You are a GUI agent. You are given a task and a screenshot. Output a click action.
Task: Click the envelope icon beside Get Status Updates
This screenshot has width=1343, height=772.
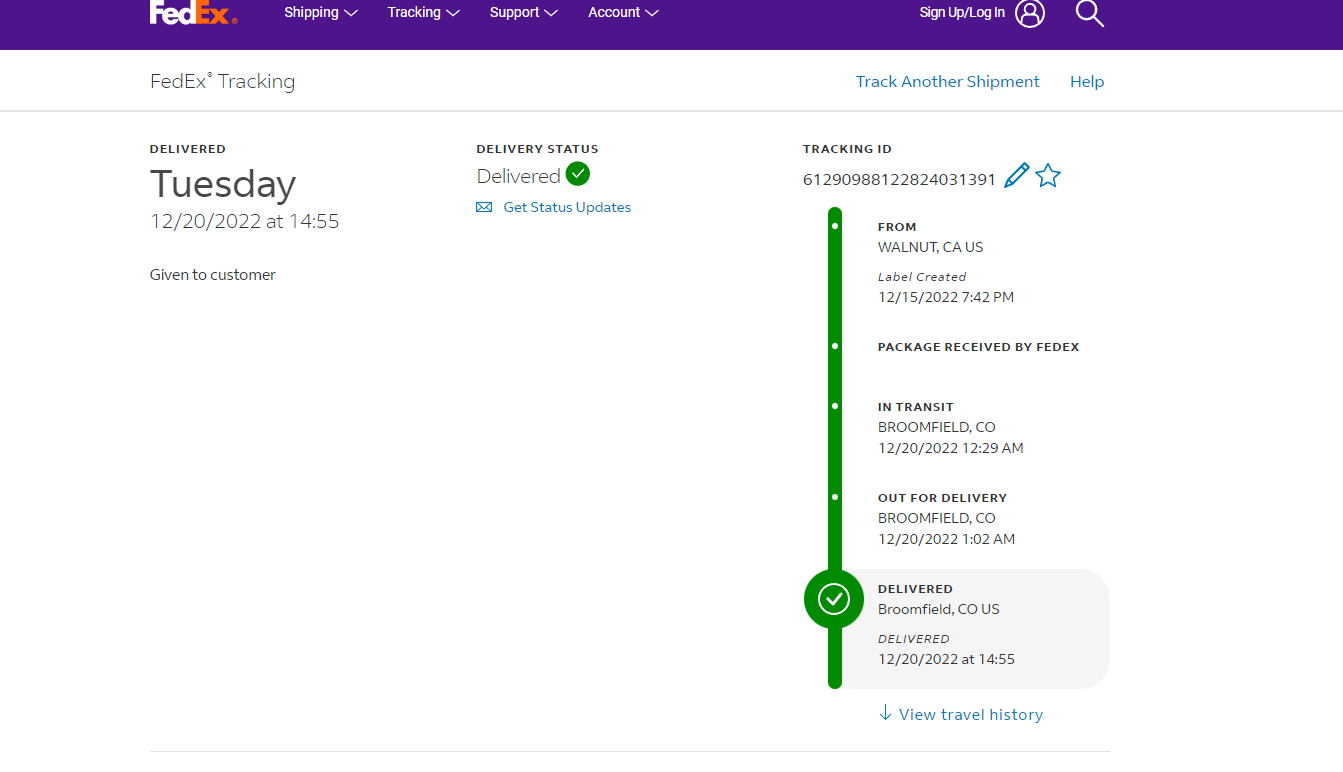tap(484, 207)
